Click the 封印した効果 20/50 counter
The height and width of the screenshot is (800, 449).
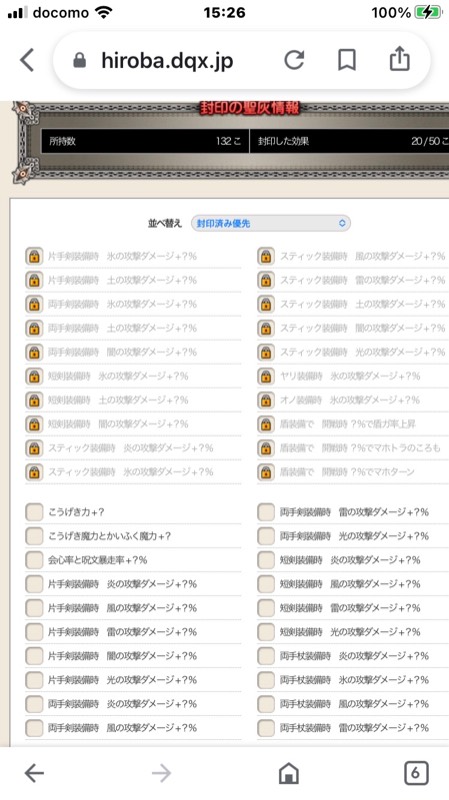pos(350,141)
